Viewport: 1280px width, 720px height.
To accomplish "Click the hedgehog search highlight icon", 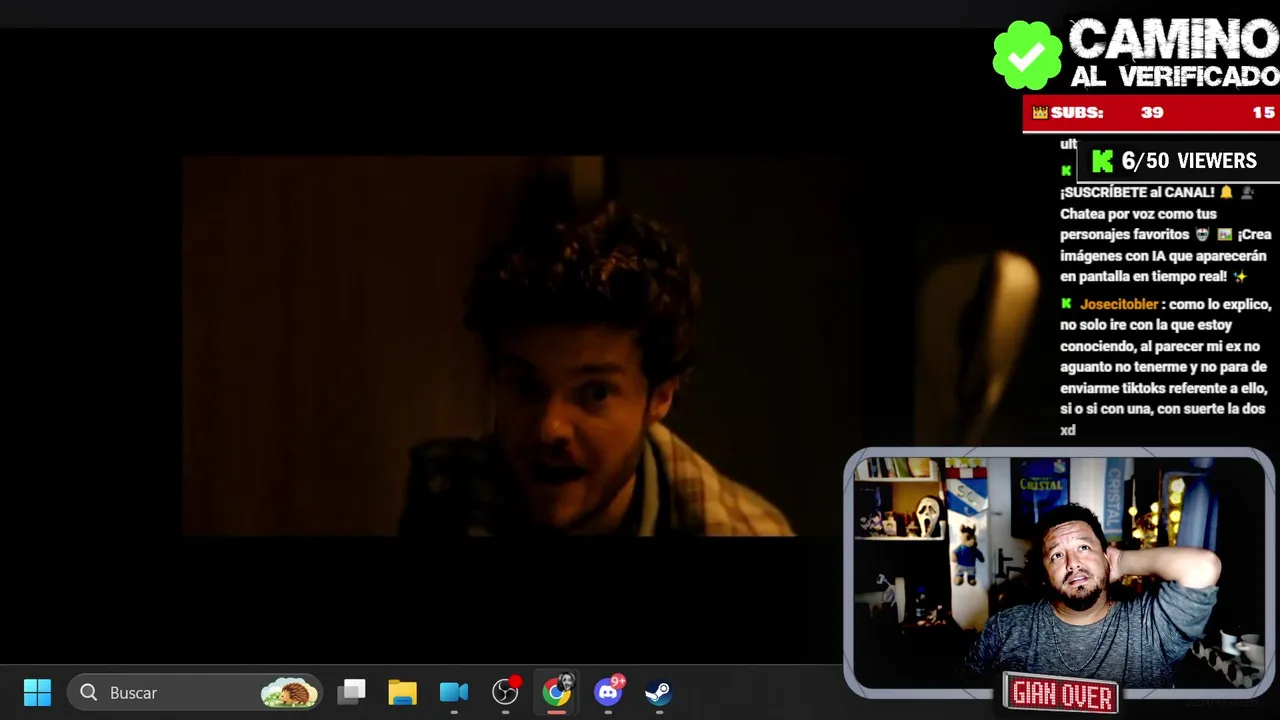I will click(289, 692).
